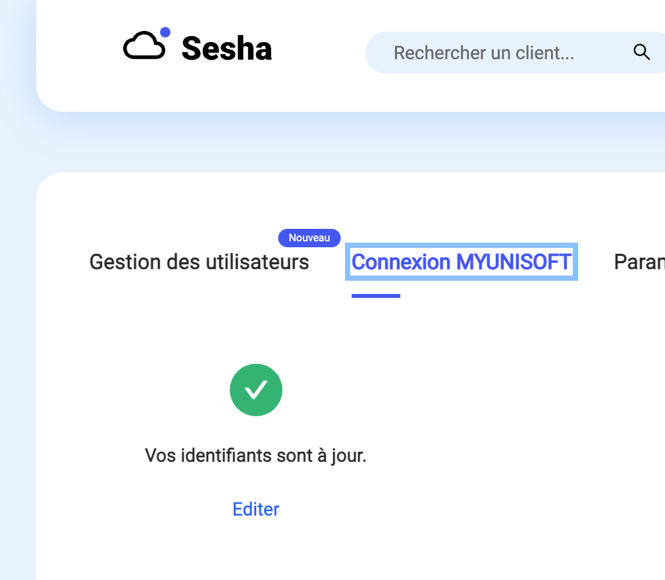Click the empty space in the search bar before the magnifier

coord(604,53)
